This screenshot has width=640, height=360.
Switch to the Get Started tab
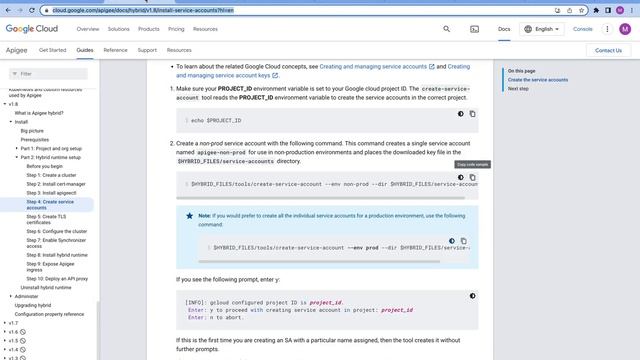(52, 50)
